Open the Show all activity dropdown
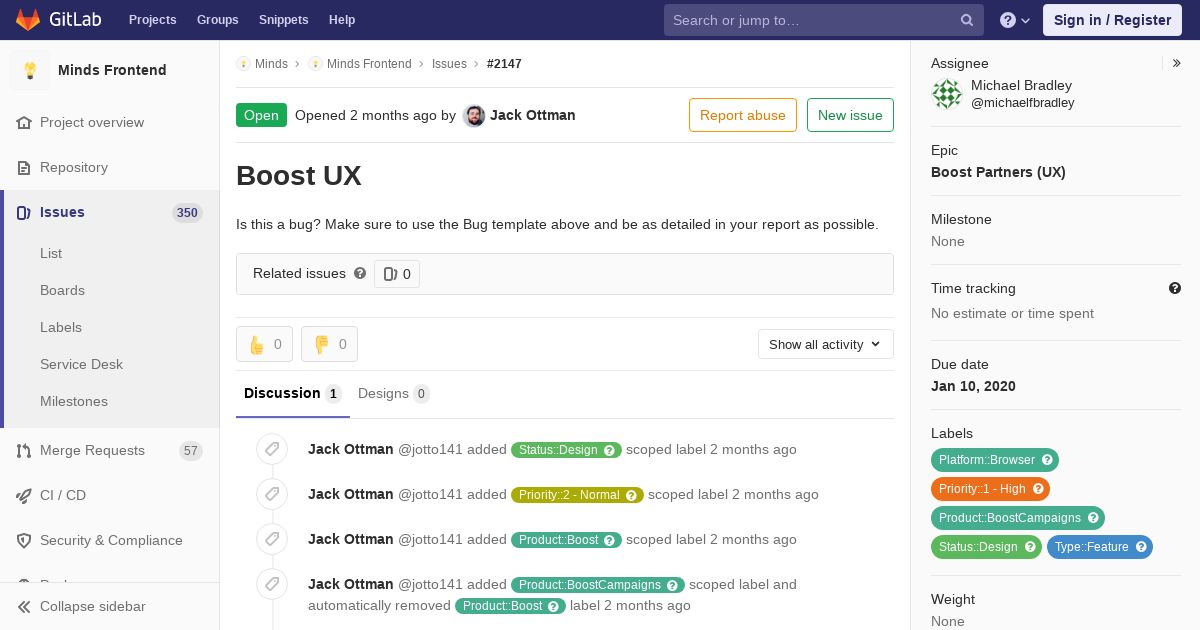Viewport: 1200px width, 630px height. click(x=825, y=344)
